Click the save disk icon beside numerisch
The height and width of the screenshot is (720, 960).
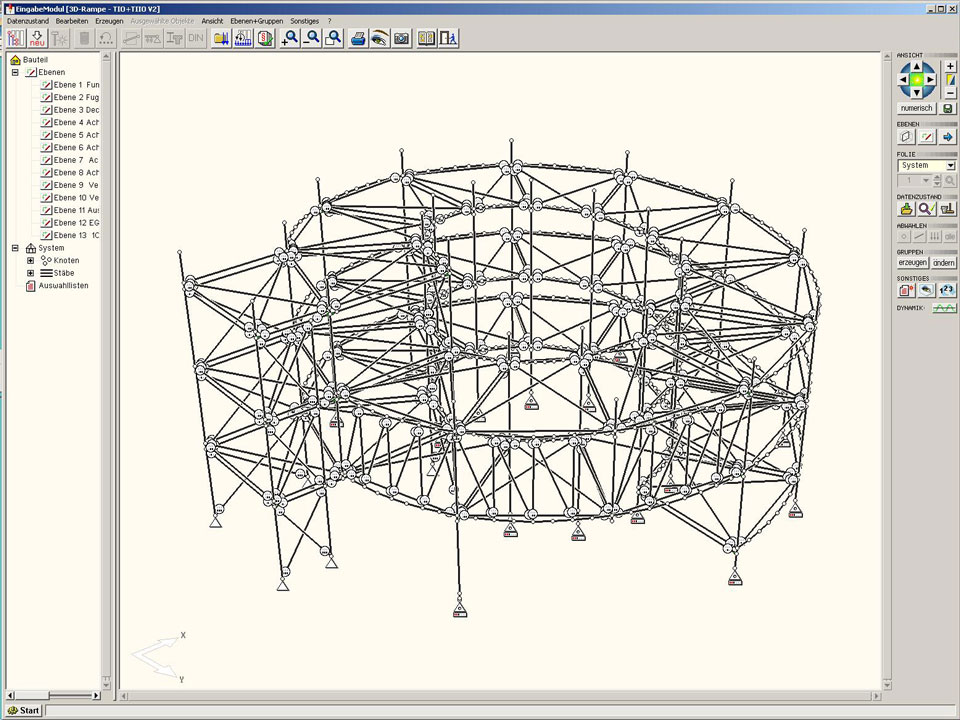(x=949, y=108)
